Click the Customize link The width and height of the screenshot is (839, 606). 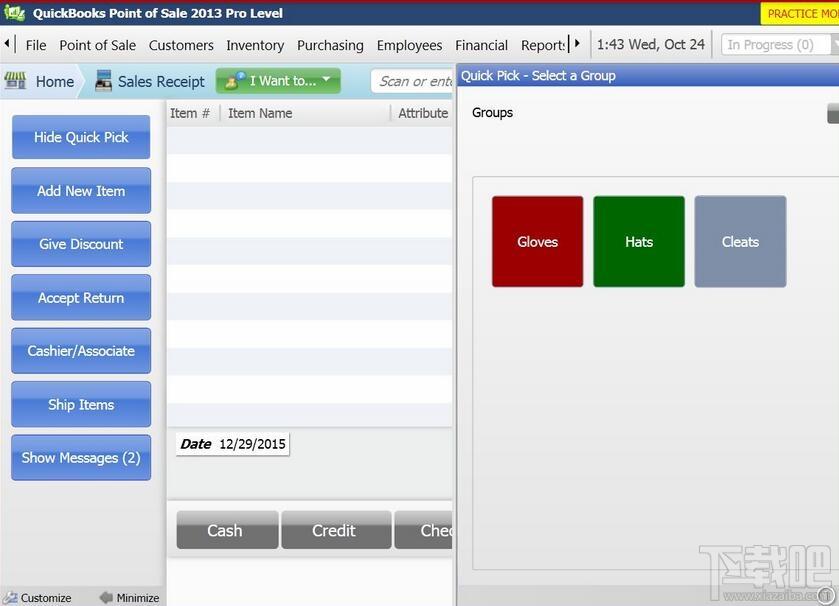point(45,598)
